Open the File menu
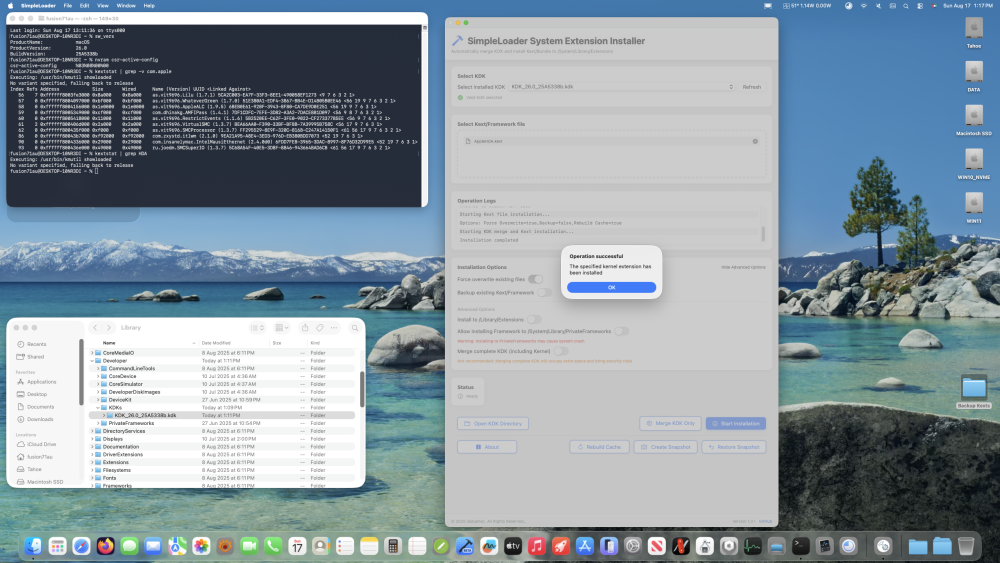 (68, 6)
